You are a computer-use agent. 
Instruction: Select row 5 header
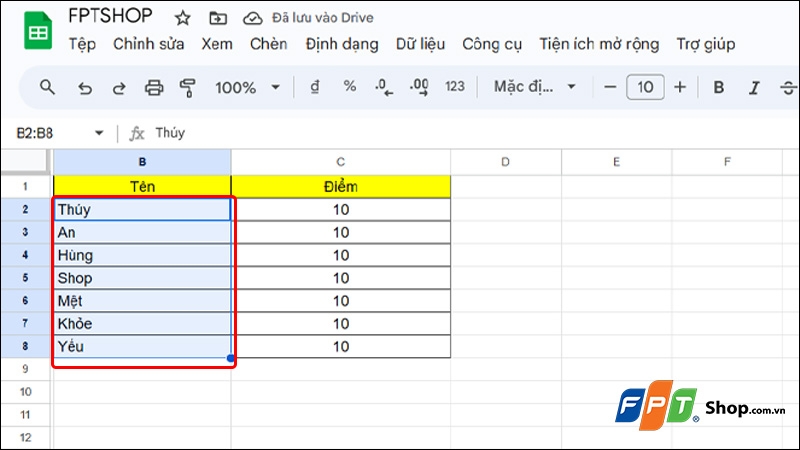click(x=25, y=278)
